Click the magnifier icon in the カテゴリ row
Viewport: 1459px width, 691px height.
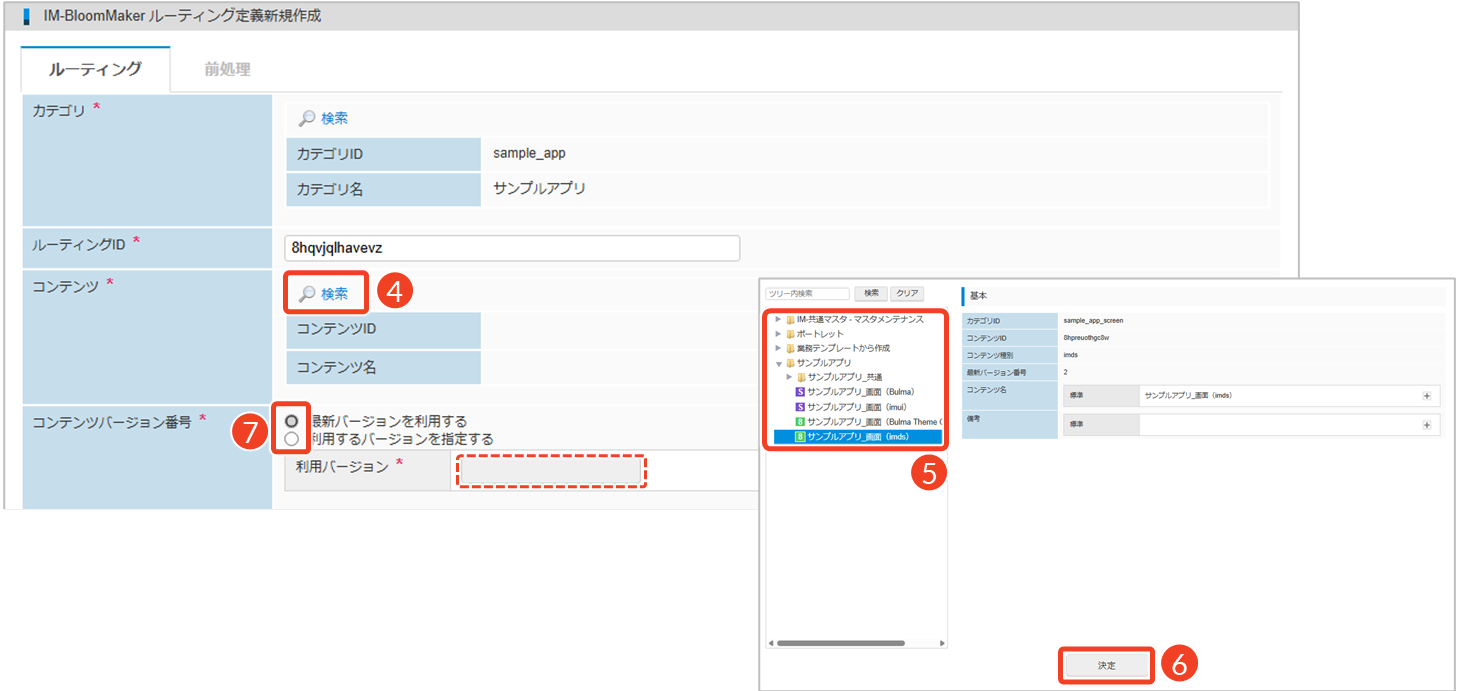(x=307, y=118)
